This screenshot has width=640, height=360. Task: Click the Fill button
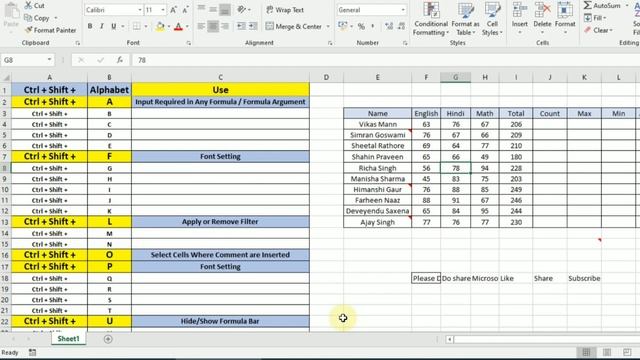click(595, 18)
